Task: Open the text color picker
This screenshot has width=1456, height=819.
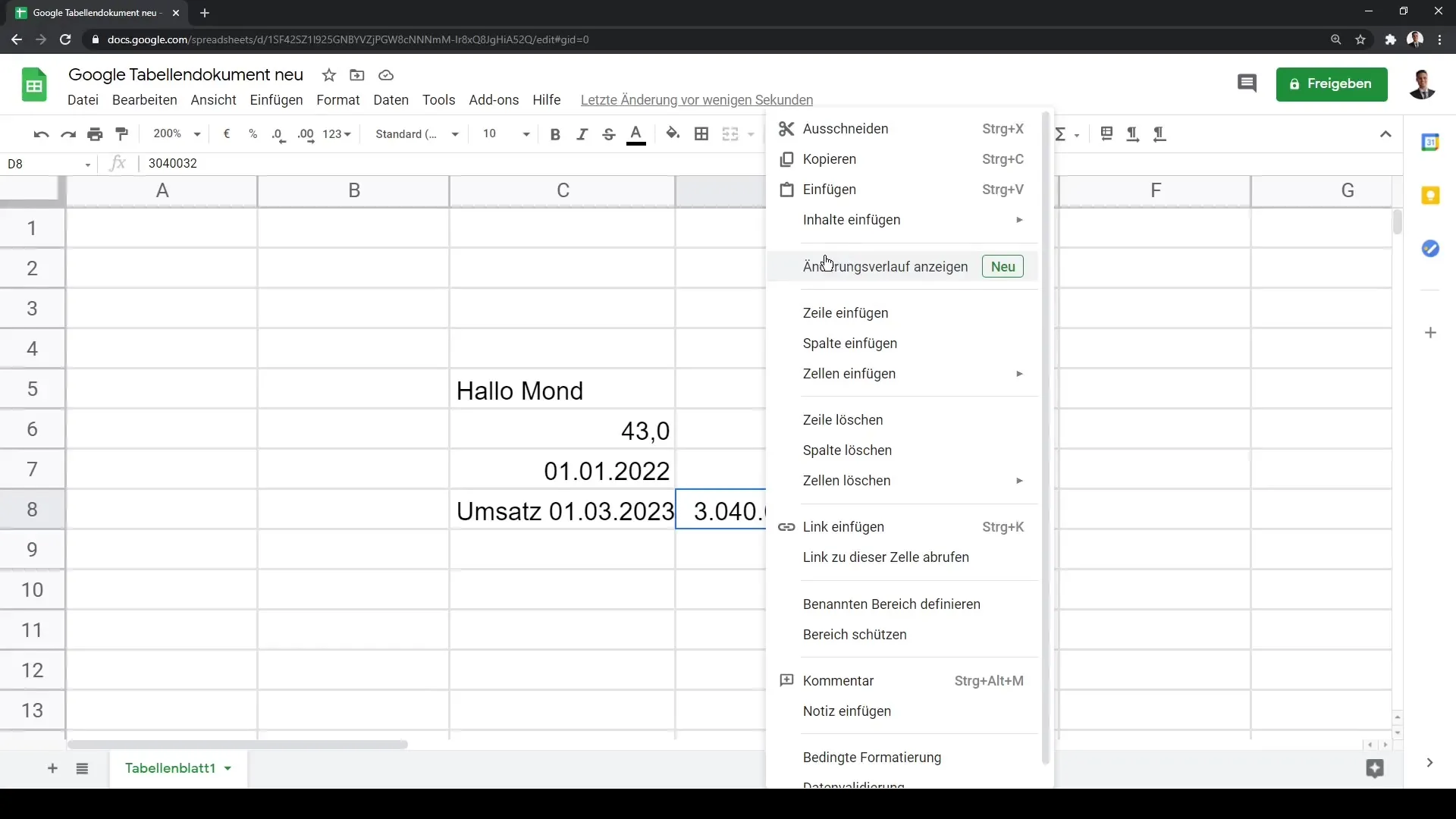Action: coord(636,134)
